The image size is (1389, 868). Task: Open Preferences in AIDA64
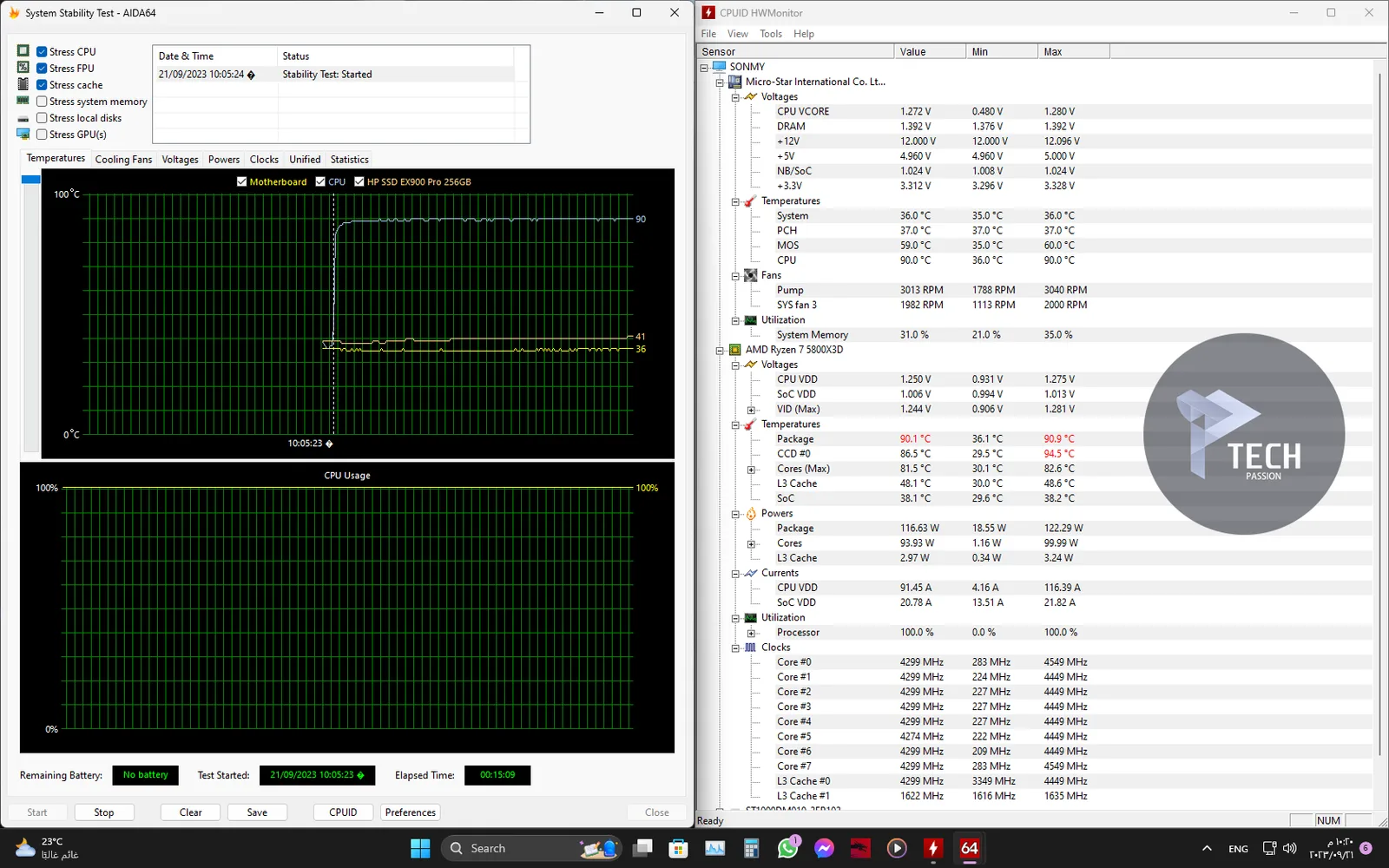coord(411,812)
